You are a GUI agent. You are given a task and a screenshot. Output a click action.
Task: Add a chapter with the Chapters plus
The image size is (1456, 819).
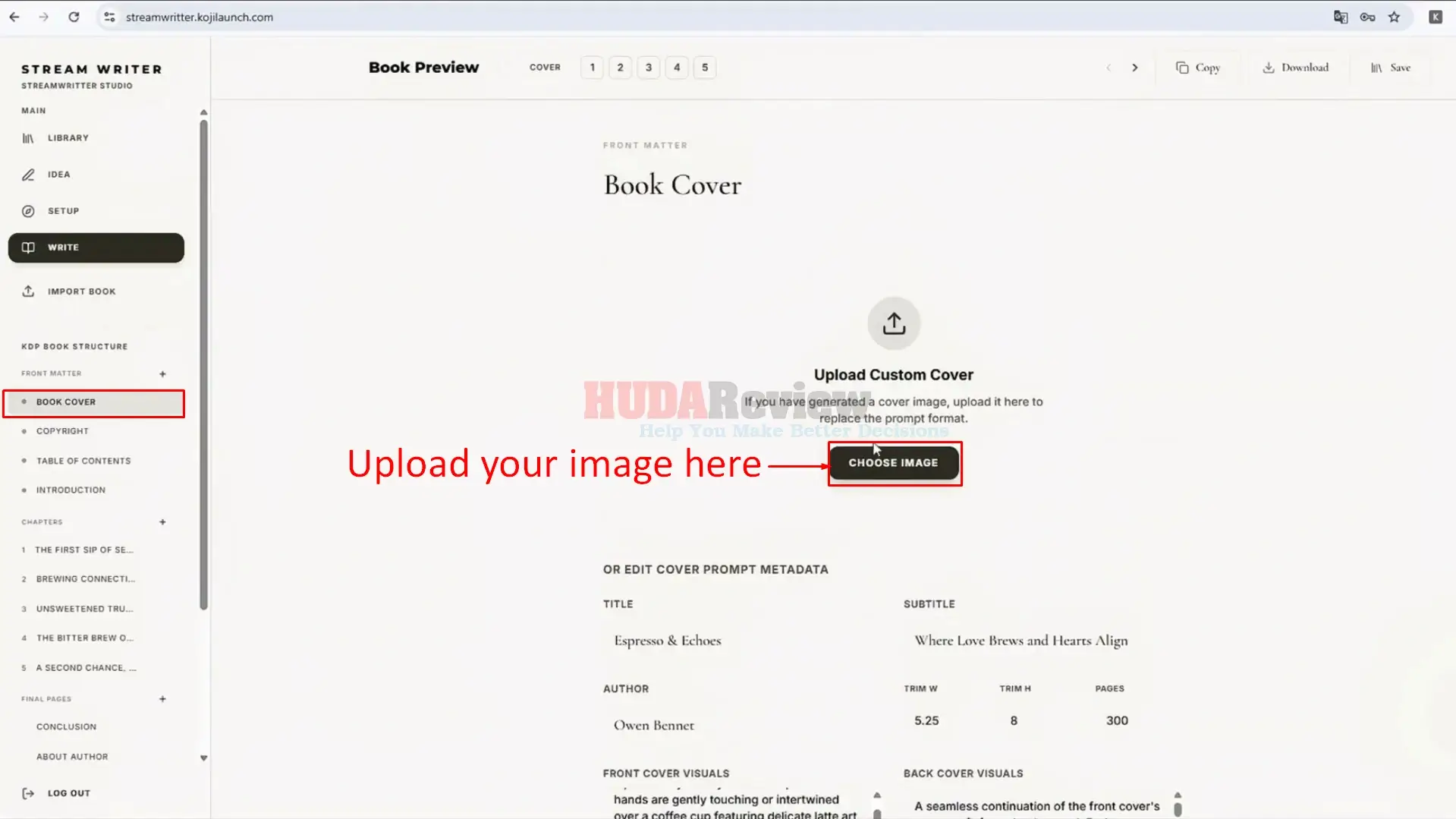162,522
